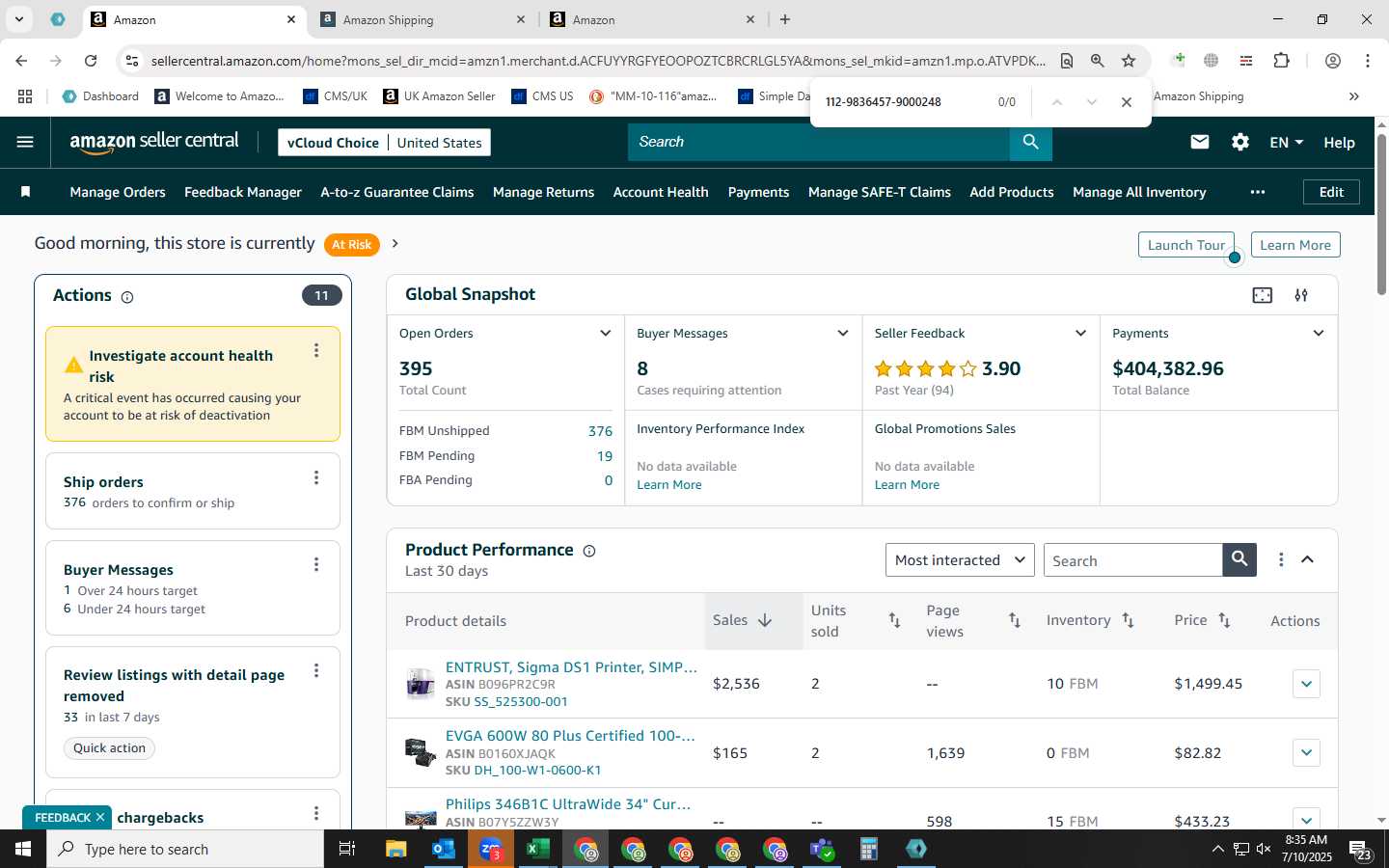Sort by Page views column arrows
The image size is (1389, 868).
[1014, 621]
